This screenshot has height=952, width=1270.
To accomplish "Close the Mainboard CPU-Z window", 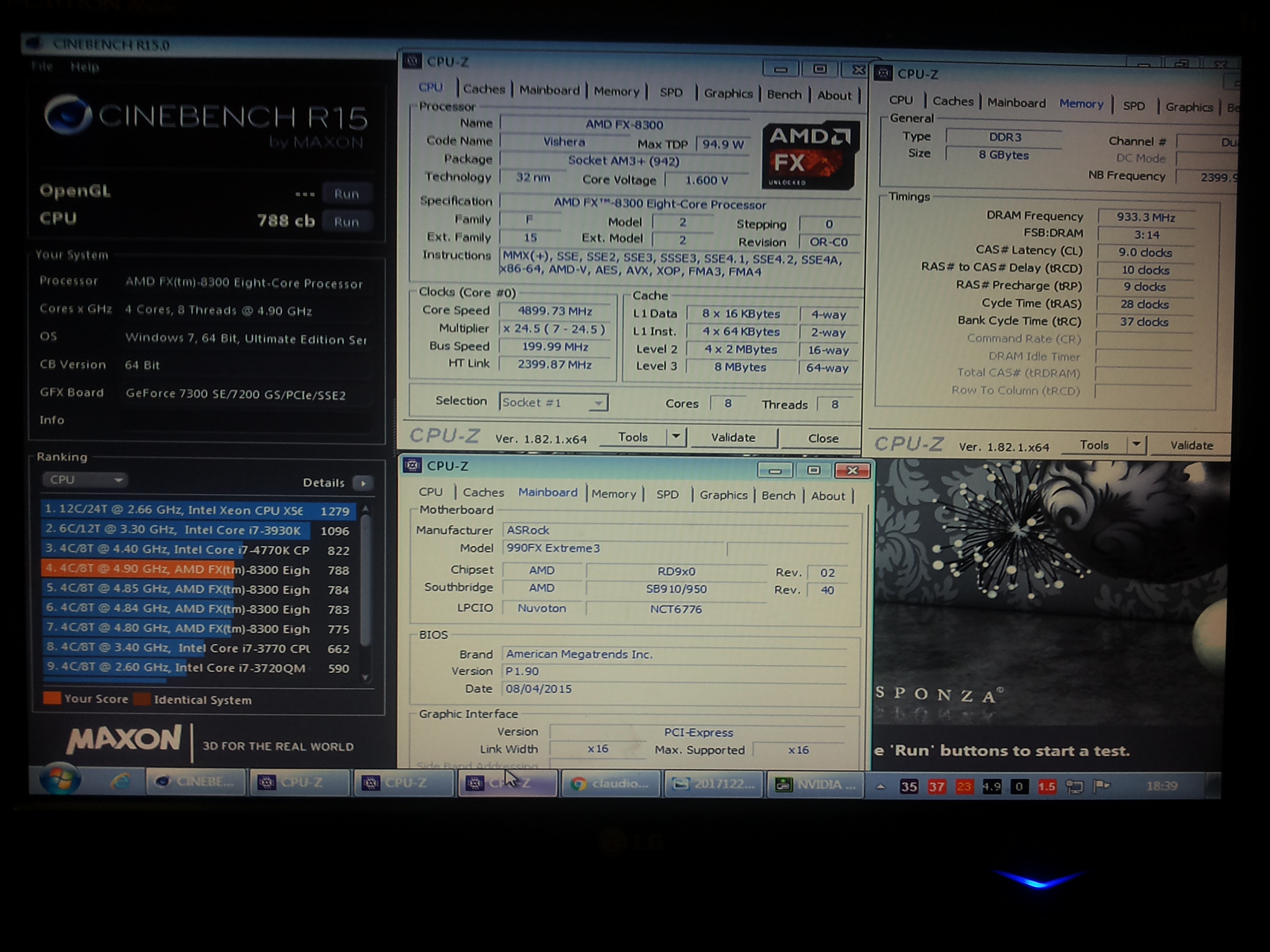I will tap(853, 470).
